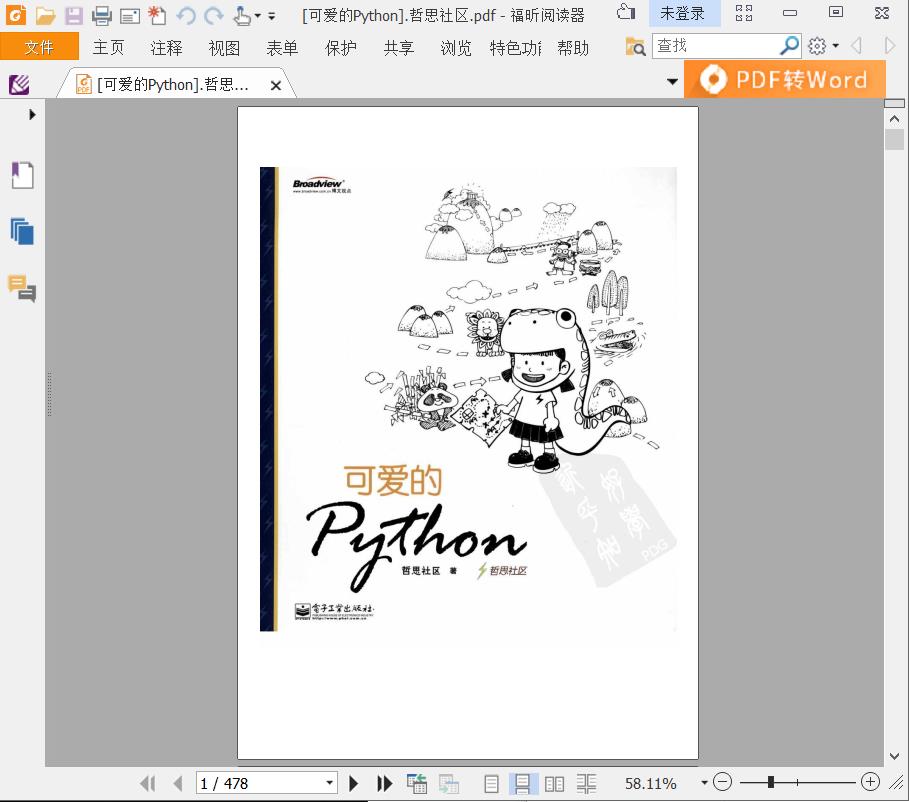Click the Save disk icon

pos(74,16)
